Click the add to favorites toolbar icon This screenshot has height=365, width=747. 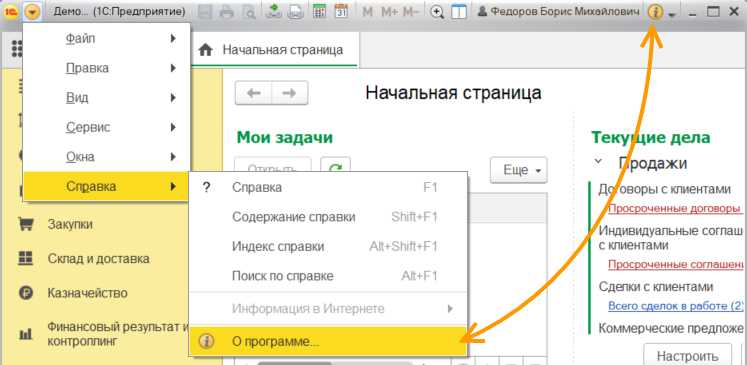[295, 12]
